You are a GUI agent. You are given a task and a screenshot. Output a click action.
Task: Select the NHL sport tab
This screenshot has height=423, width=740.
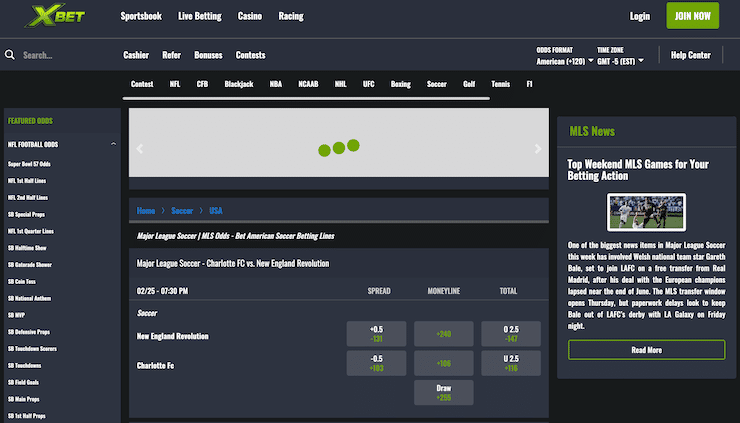340,84
